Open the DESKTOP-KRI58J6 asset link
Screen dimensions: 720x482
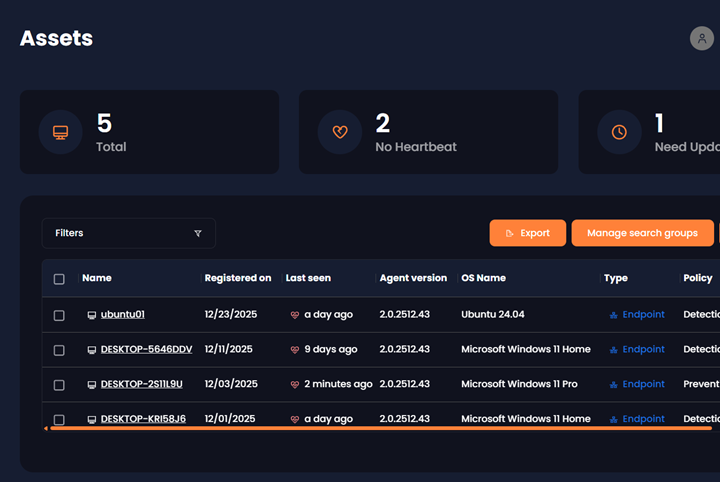[143, 419]
